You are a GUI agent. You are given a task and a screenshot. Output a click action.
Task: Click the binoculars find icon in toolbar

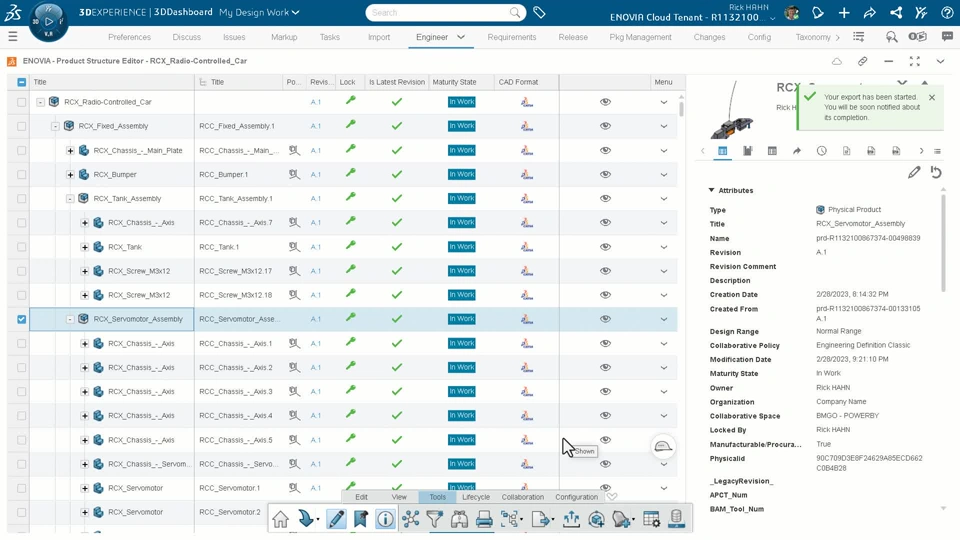tap(459, 519)
